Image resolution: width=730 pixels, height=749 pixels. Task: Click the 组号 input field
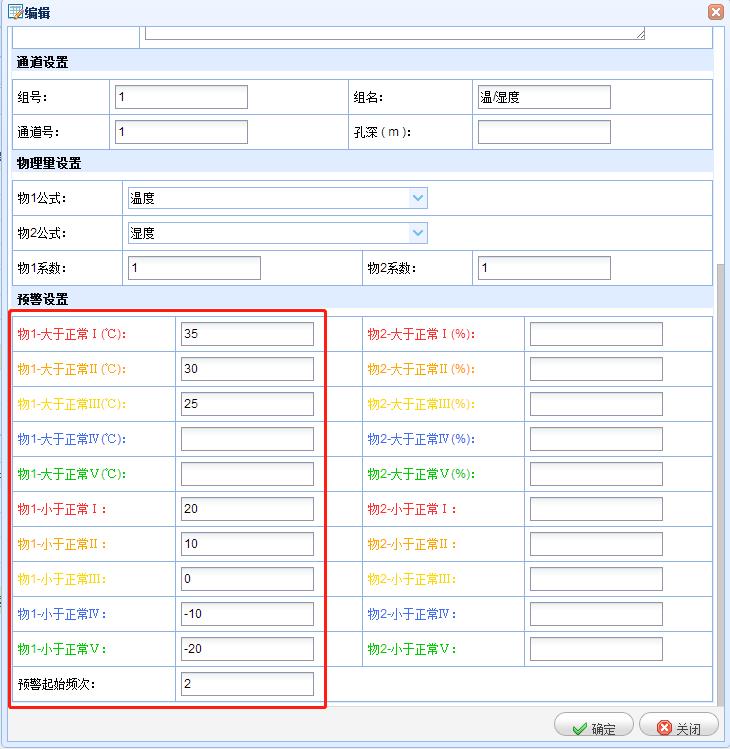181,97
